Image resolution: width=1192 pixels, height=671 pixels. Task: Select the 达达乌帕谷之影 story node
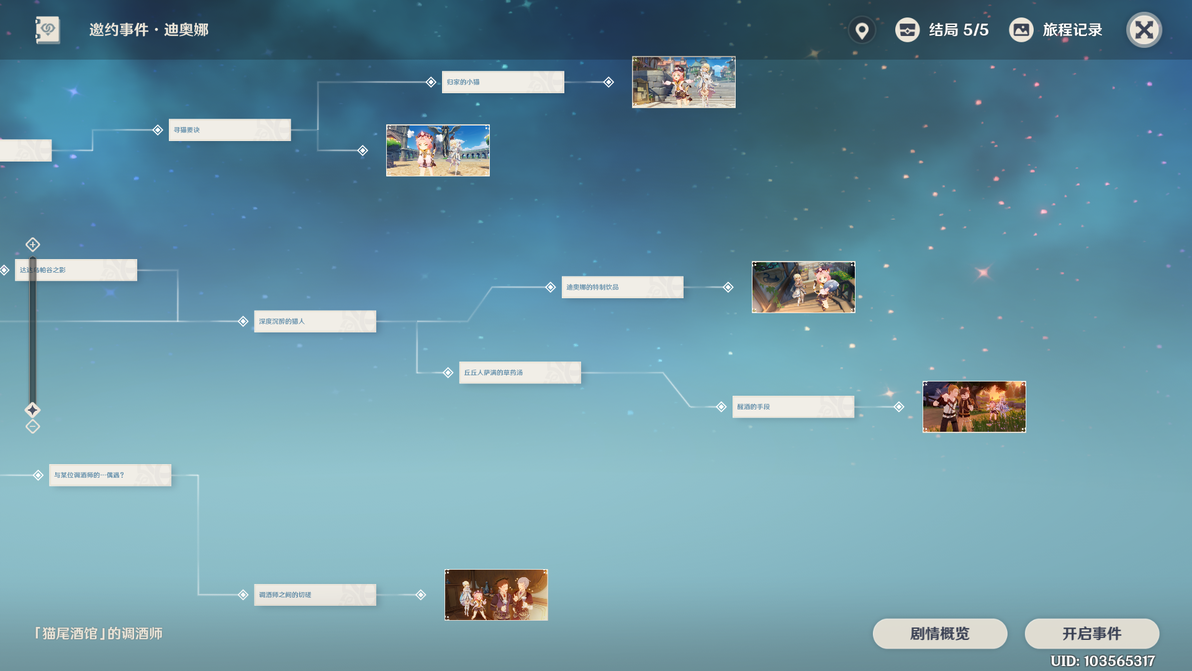tap(76, 270)
